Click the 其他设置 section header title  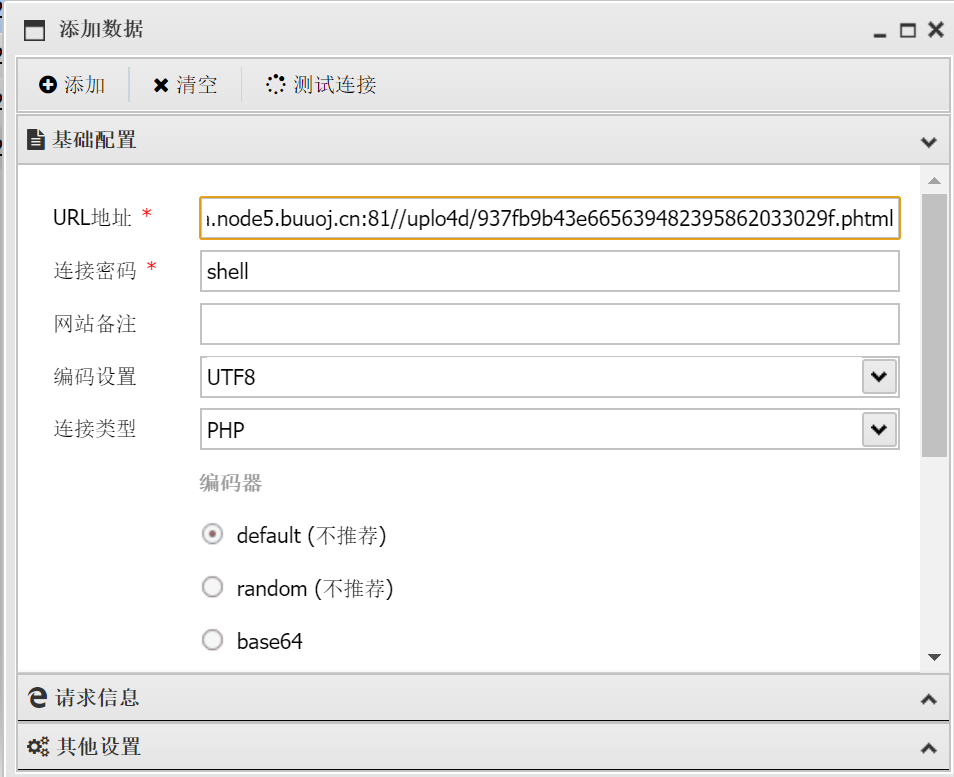point(99,747)
